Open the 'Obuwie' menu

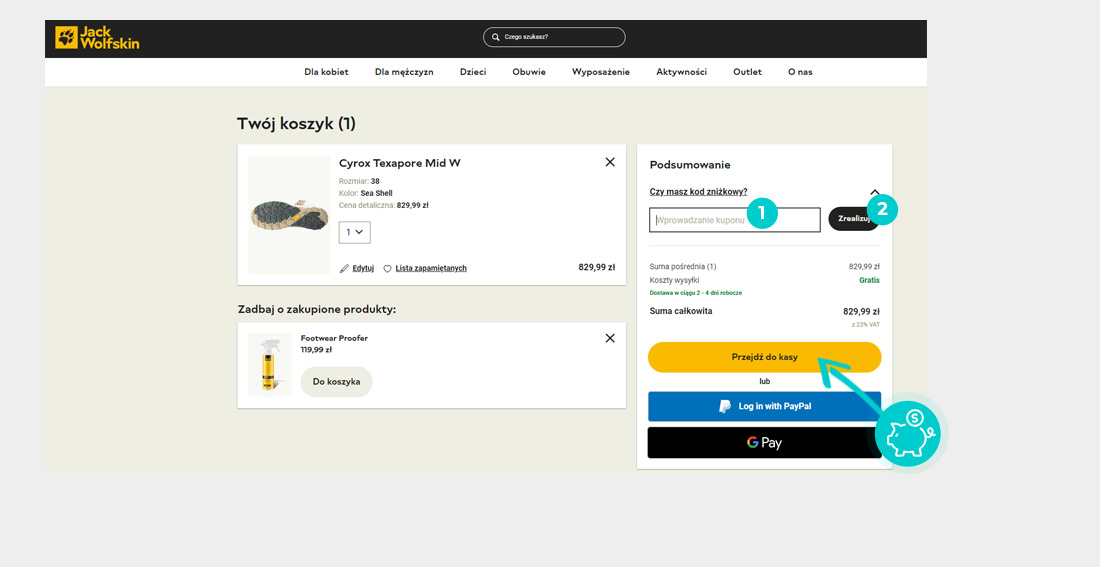tap(529, 72)
